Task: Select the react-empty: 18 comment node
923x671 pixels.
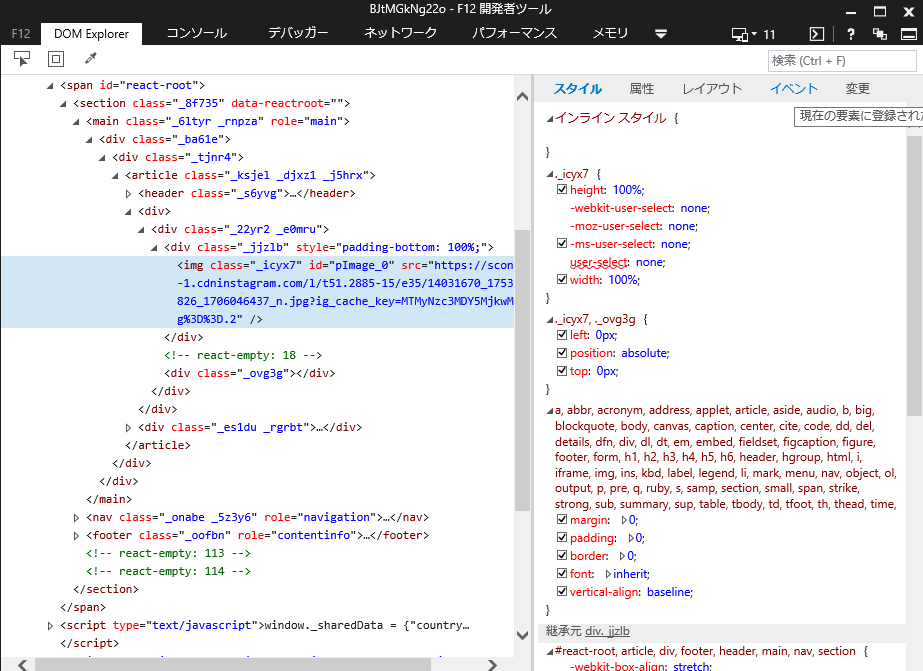Action: [x=243, y=355]
